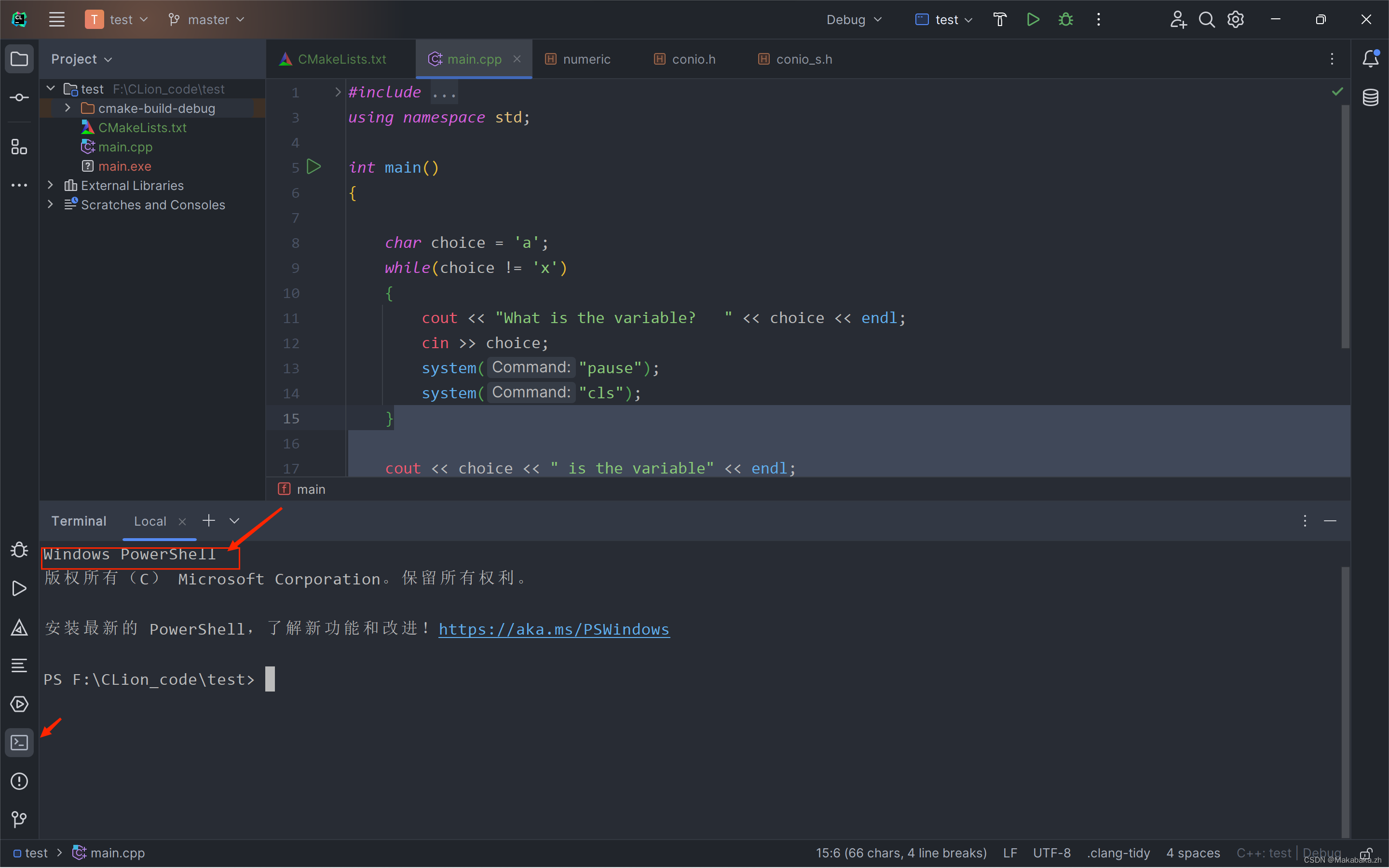Open the master branch dropdown
Screen dimensions: 1389x868
pyautogui.click(x=206, y=19)
